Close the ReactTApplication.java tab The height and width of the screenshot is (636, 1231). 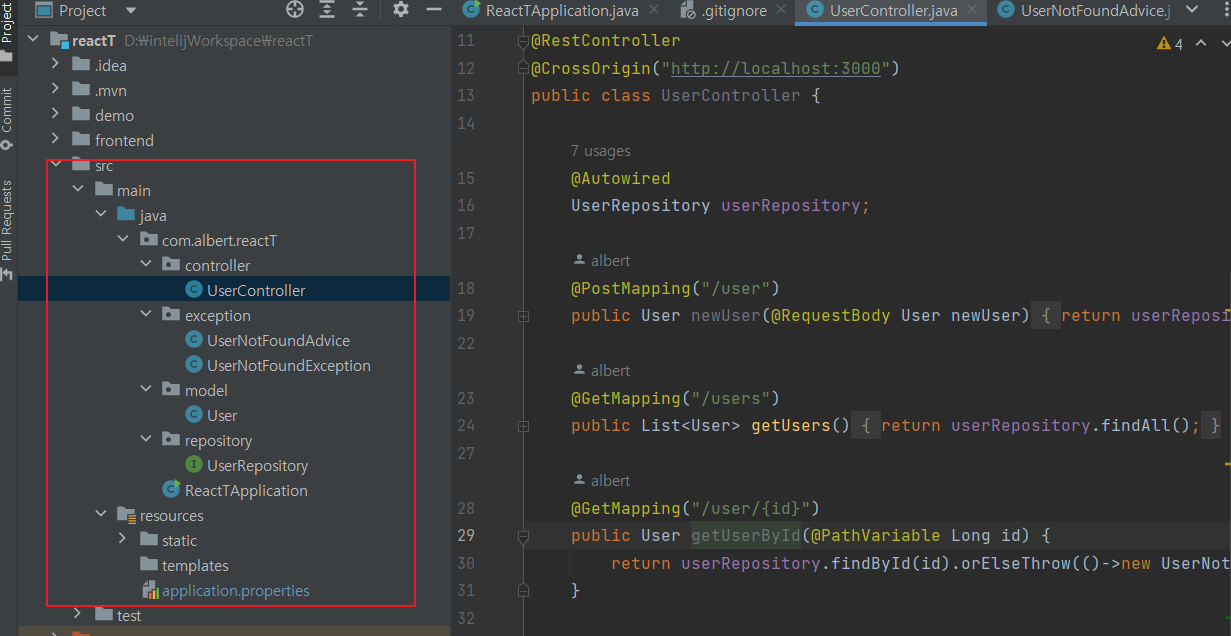coord(654,10)
